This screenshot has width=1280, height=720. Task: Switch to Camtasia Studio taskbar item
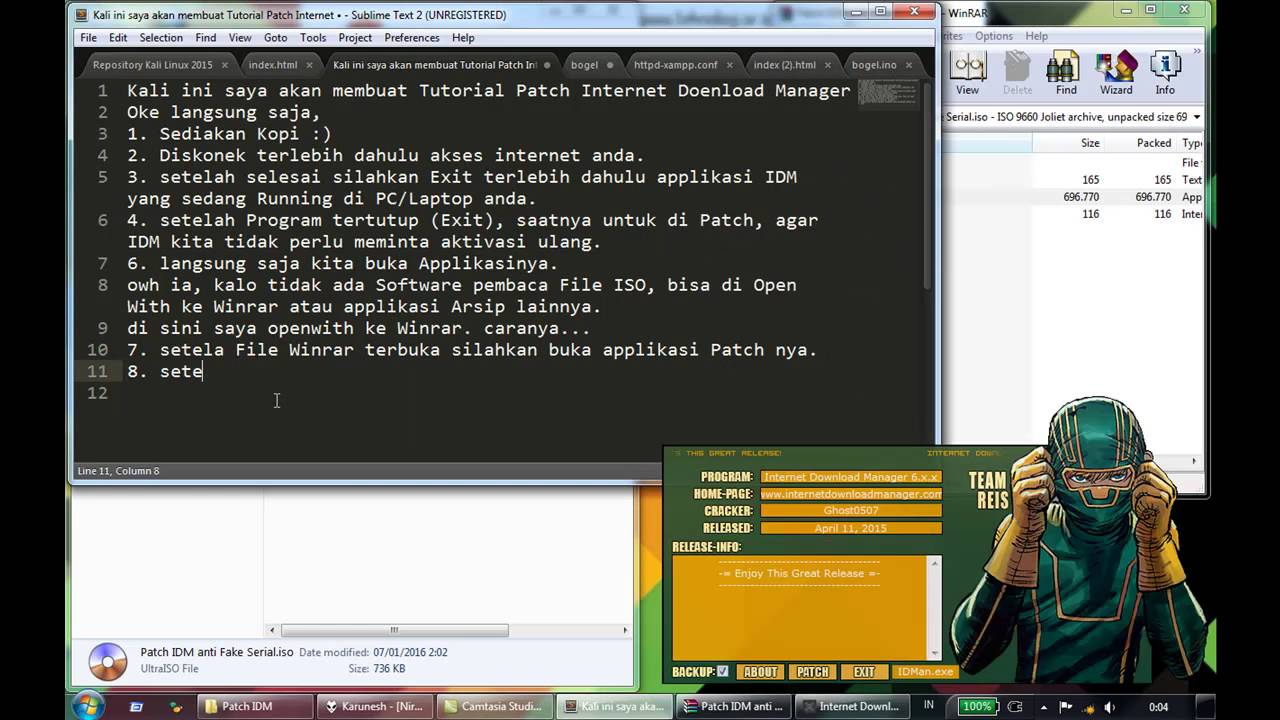point(493,706)
